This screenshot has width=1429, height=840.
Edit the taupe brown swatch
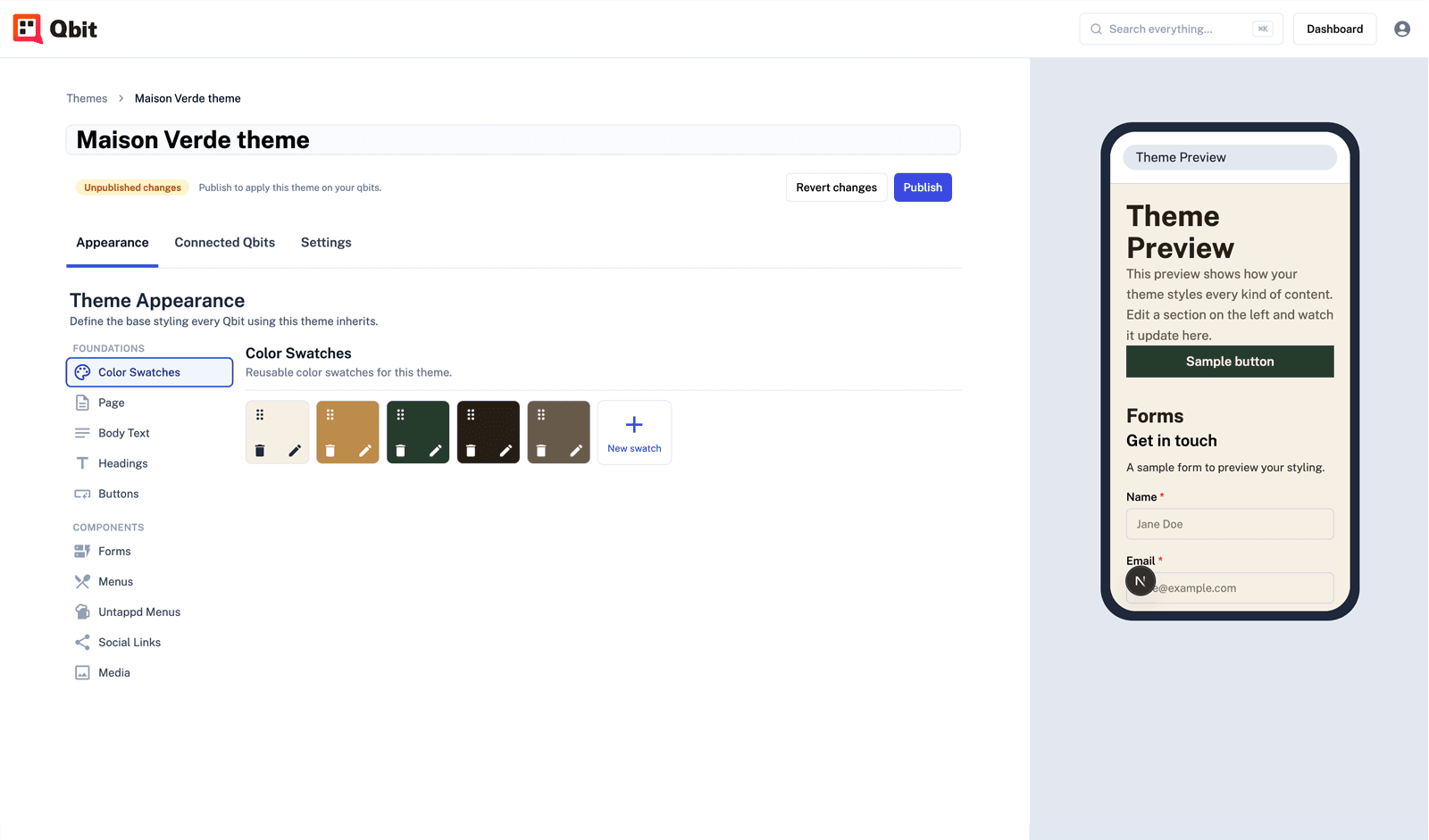click(576, 451)
